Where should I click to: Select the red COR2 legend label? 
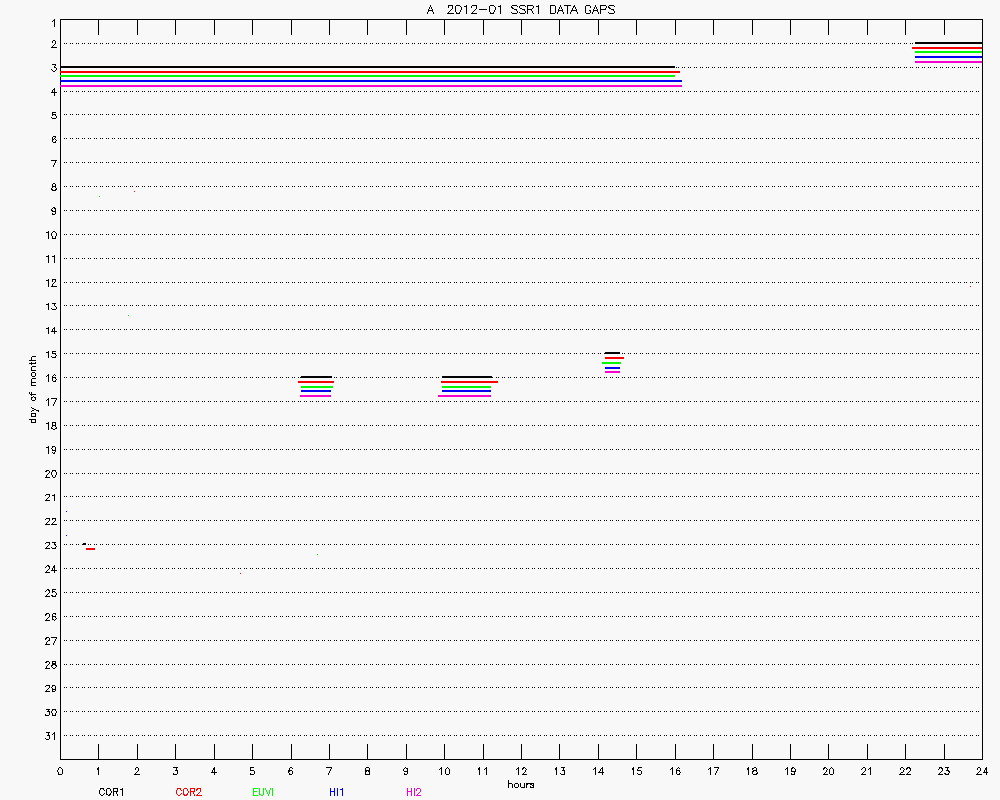[x=188, y=792]
